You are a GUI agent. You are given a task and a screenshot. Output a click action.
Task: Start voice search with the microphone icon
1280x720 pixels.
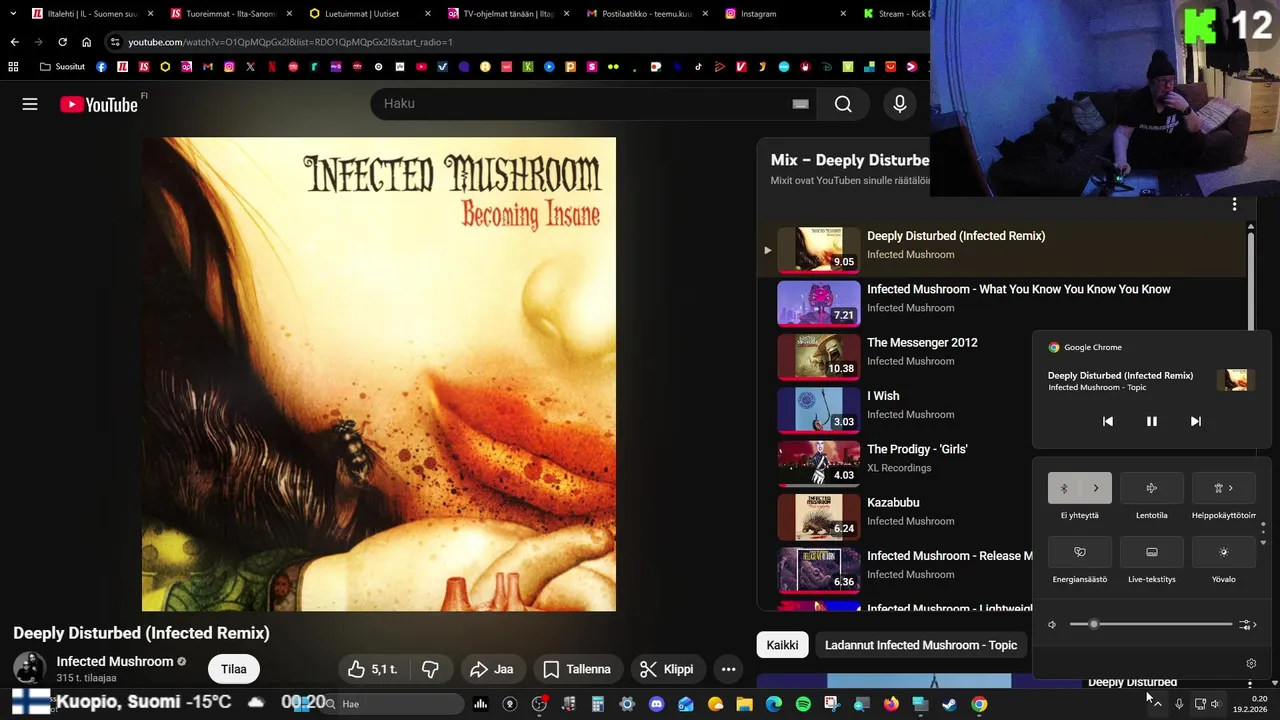(900, 104)
